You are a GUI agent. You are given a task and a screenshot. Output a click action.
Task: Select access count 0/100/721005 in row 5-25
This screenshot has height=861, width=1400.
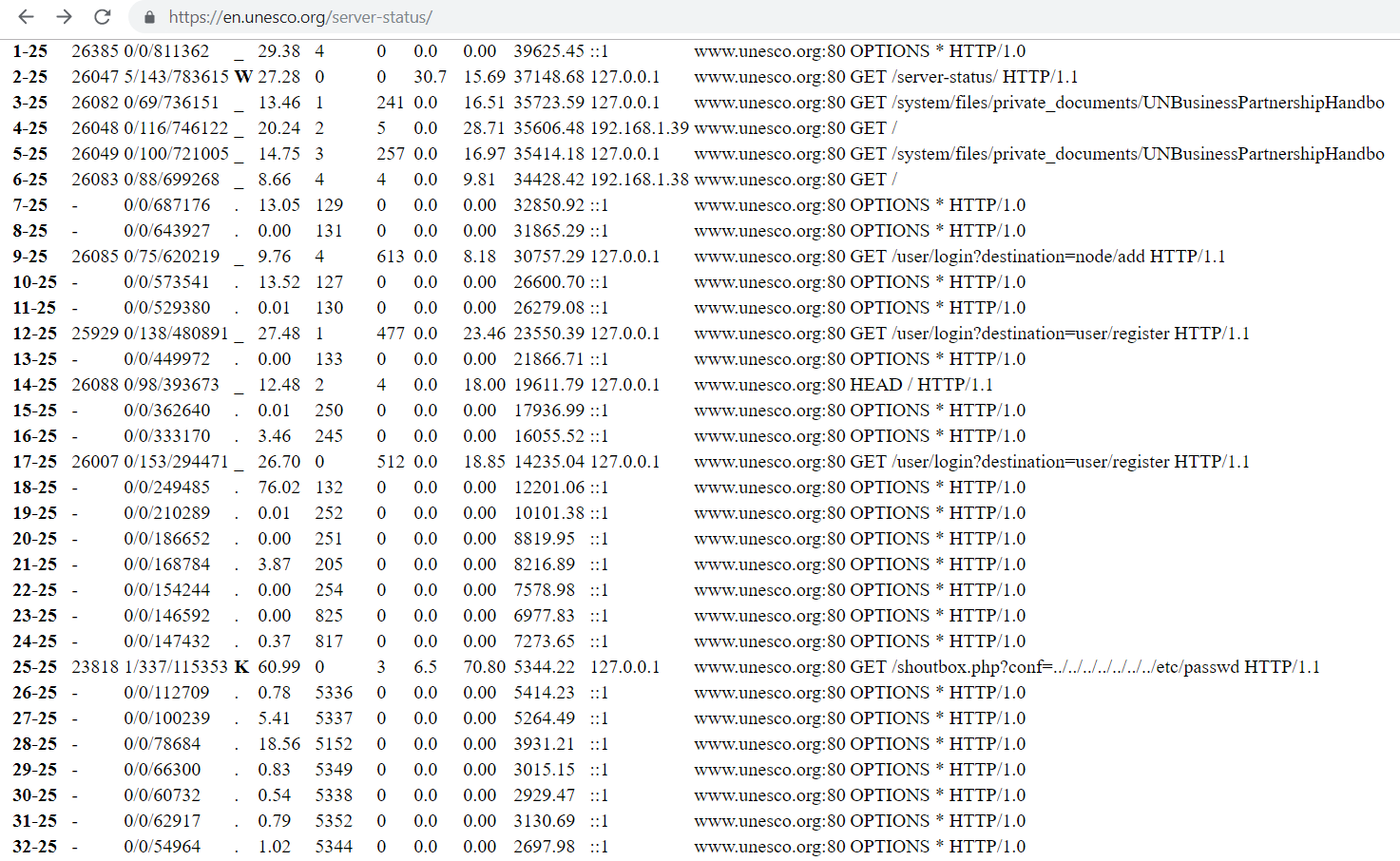[x=176, y=154]
